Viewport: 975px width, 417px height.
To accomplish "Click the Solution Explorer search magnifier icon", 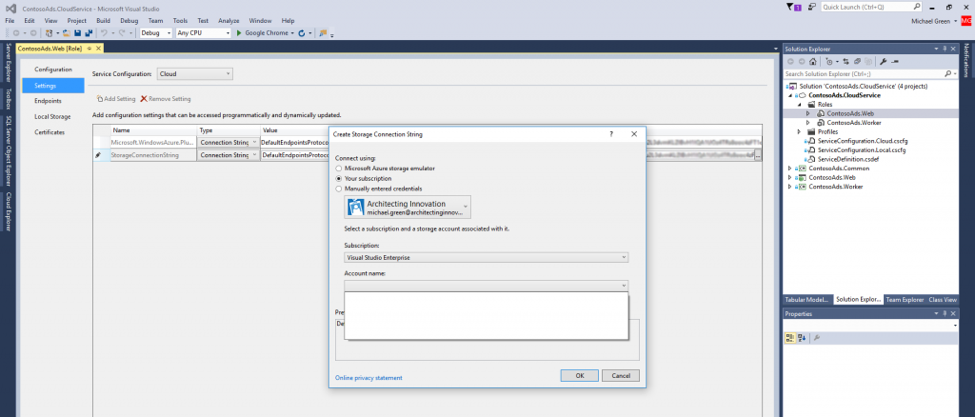I will pos(948,73).
